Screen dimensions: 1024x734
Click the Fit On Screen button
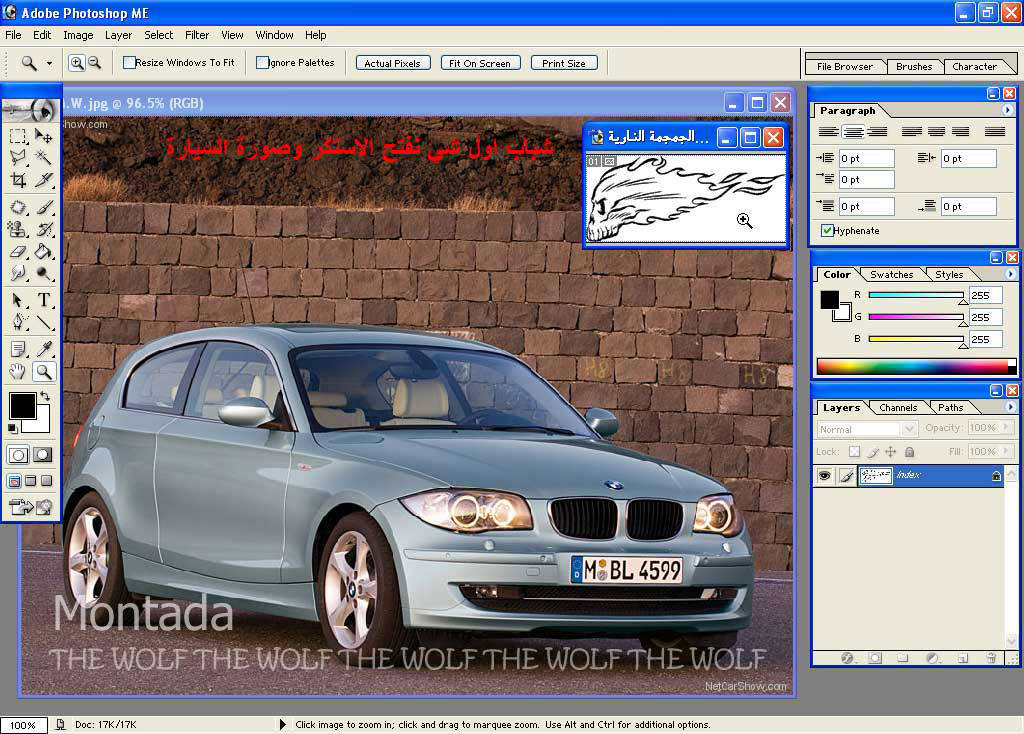(x=480, y=63)
